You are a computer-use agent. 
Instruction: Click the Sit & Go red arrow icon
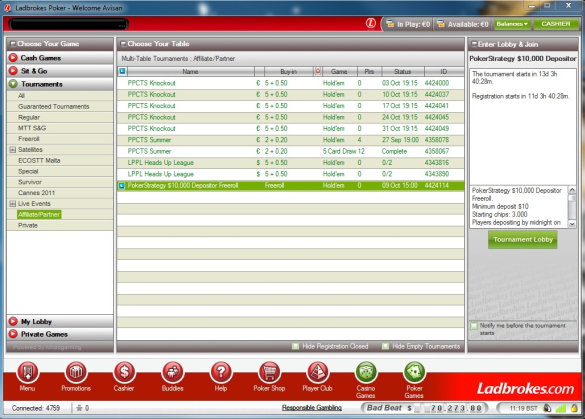click(x=13, y=71)
